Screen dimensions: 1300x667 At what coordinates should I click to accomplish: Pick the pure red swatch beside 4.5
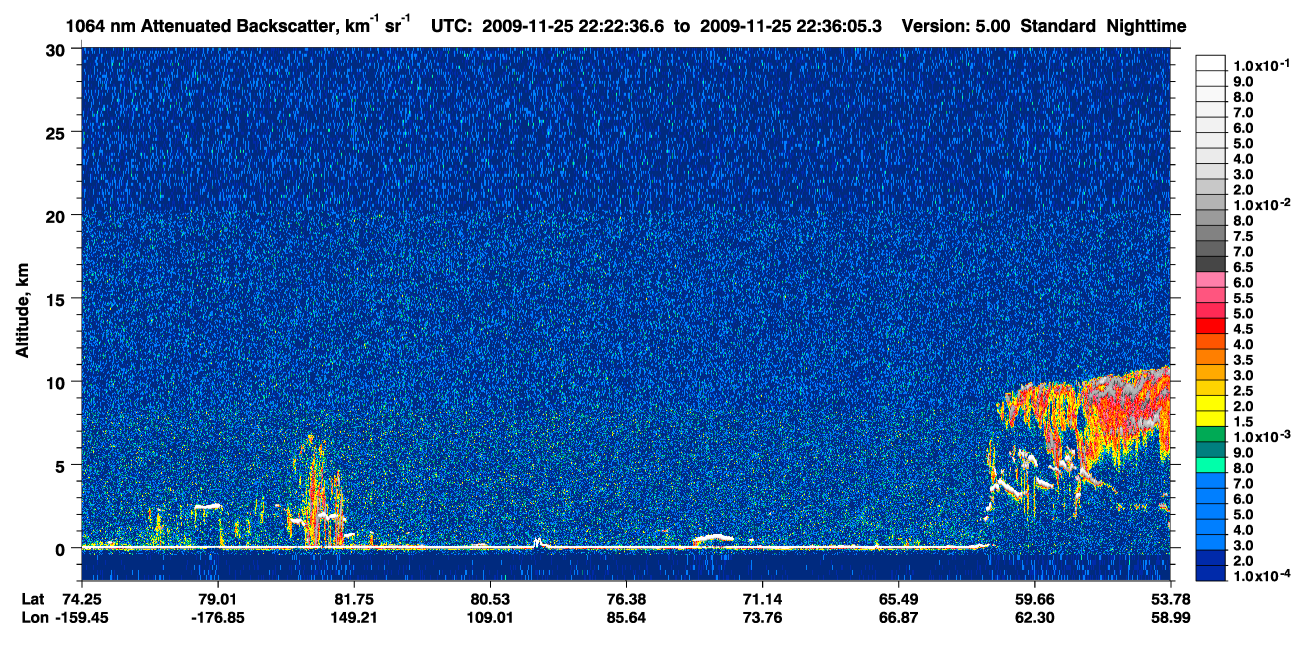coord(1211,325)
